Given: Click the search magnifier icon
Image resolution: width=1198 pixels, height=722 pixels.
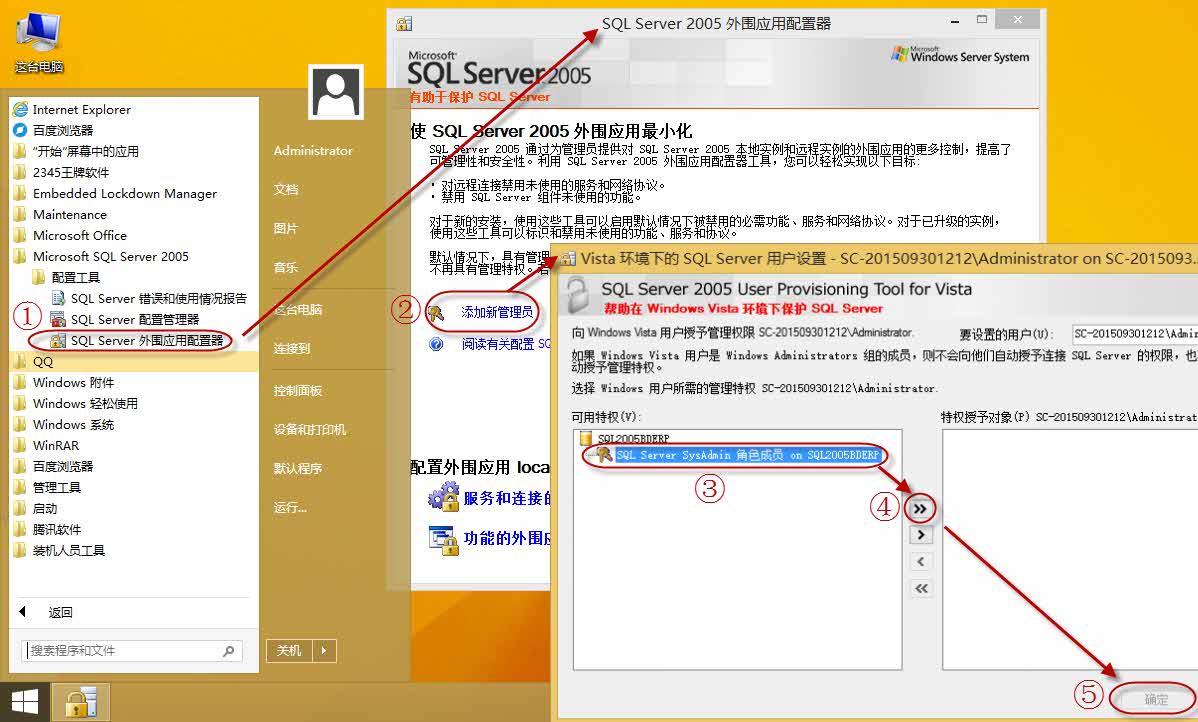Looking at the screenshot, I should 228,651.
